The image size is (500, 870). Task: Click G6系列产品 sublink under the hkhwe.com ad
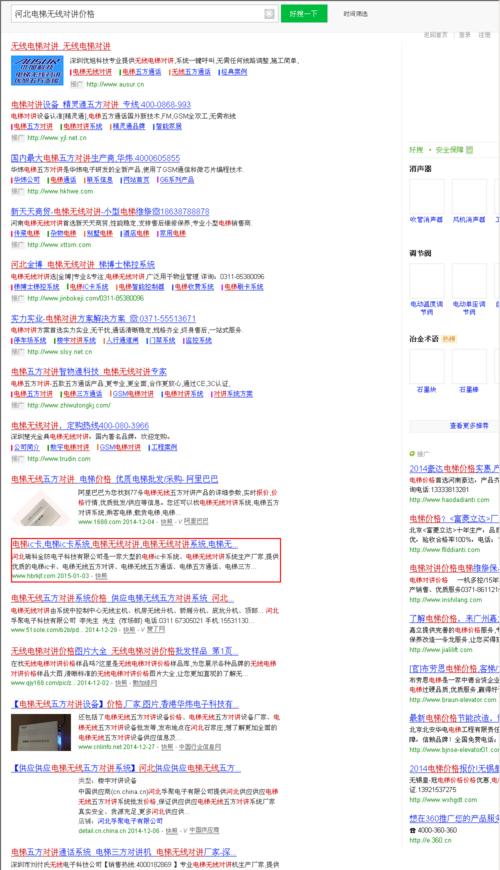[x=176, y=180]
